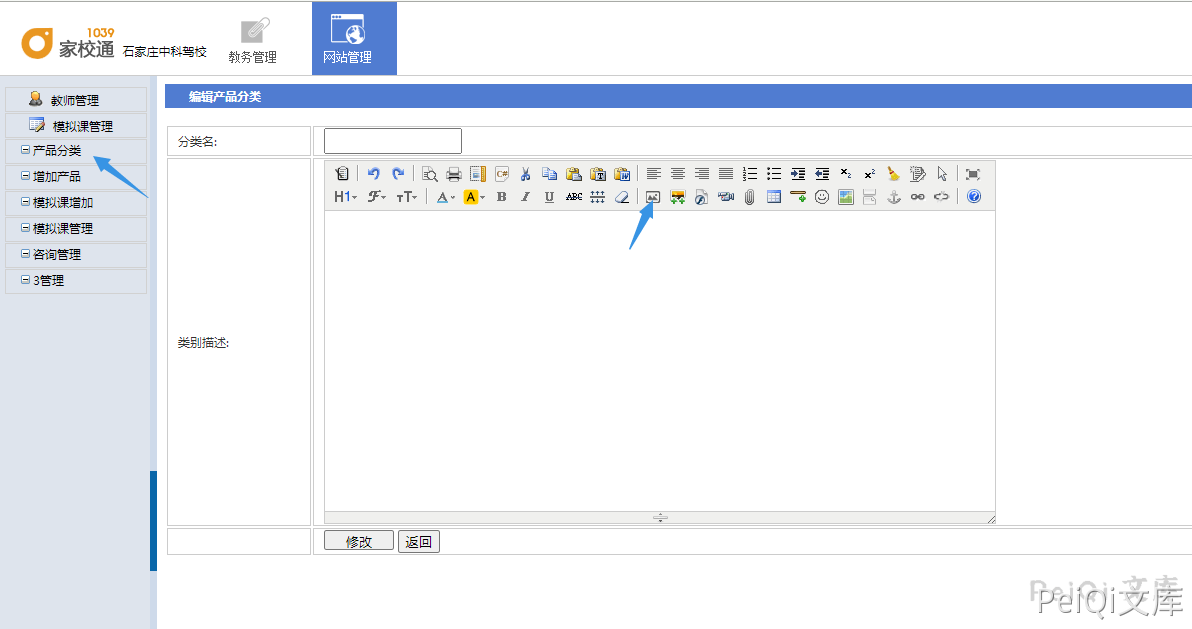Justify text fully

click(726, 173)
